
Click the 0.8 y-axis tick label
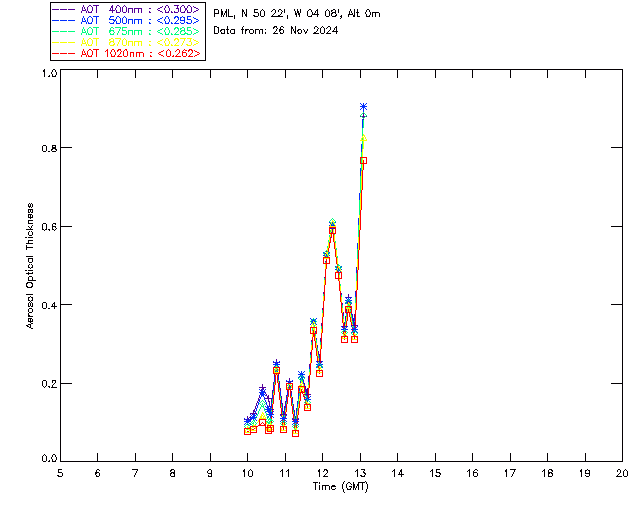[x=49, y=148]
